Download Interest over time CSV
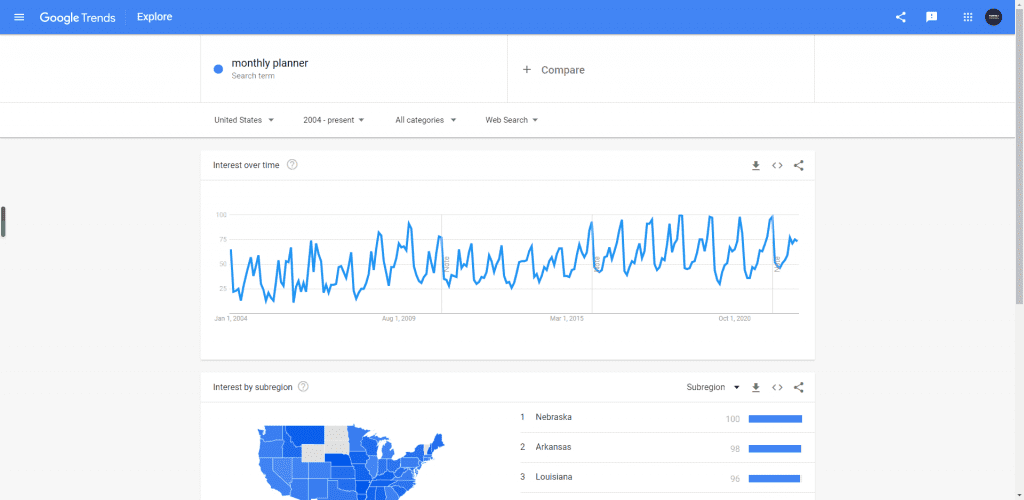Screen dimensions: 1024x500 (756, 165)
